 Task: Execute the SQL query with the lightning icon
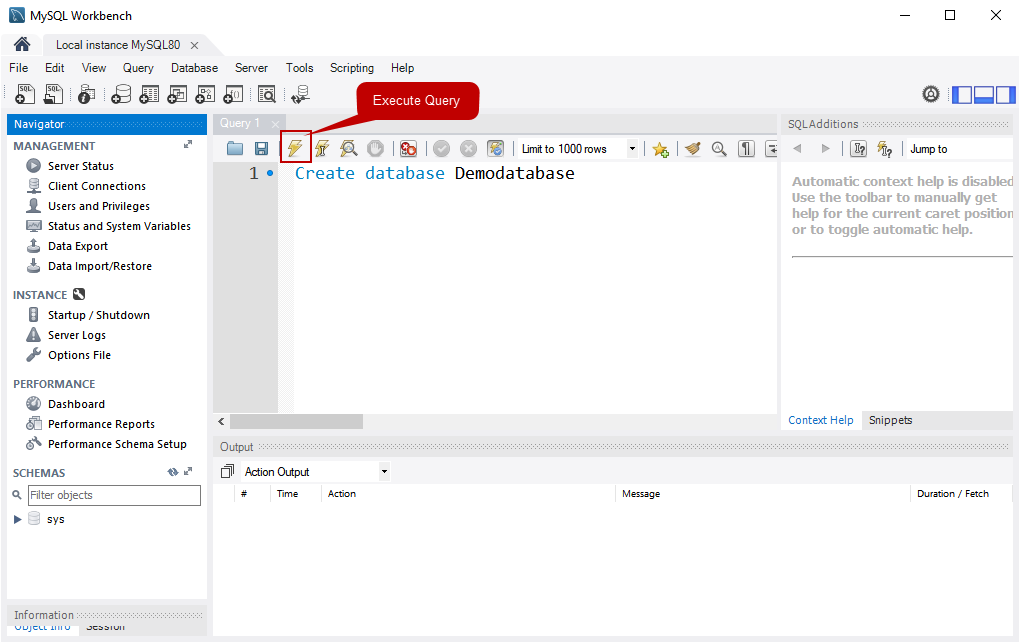pos(295,147)
